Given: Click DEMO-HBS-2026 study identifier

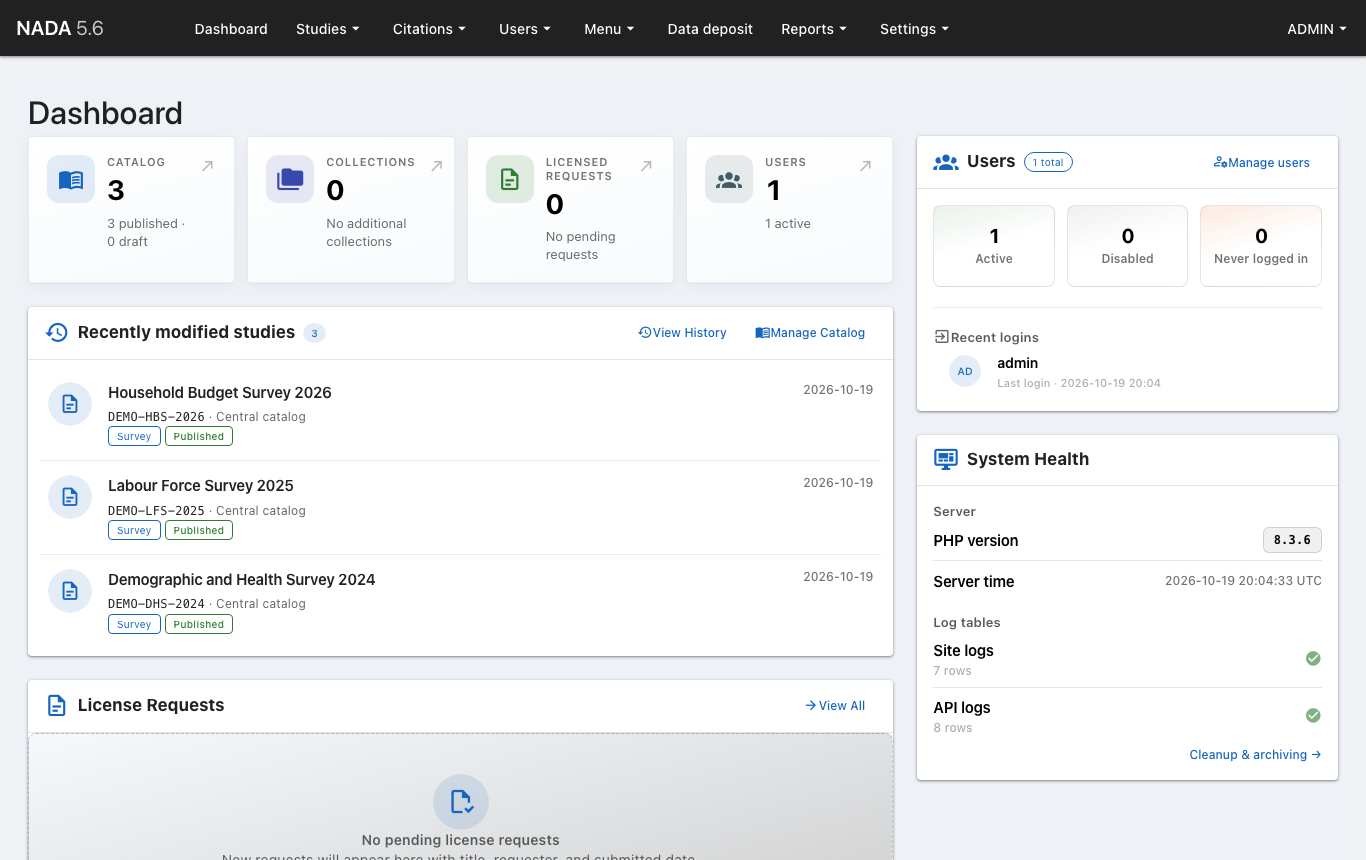Looking at the screenshot, I should pyautogui.click(x=156, y=417).
